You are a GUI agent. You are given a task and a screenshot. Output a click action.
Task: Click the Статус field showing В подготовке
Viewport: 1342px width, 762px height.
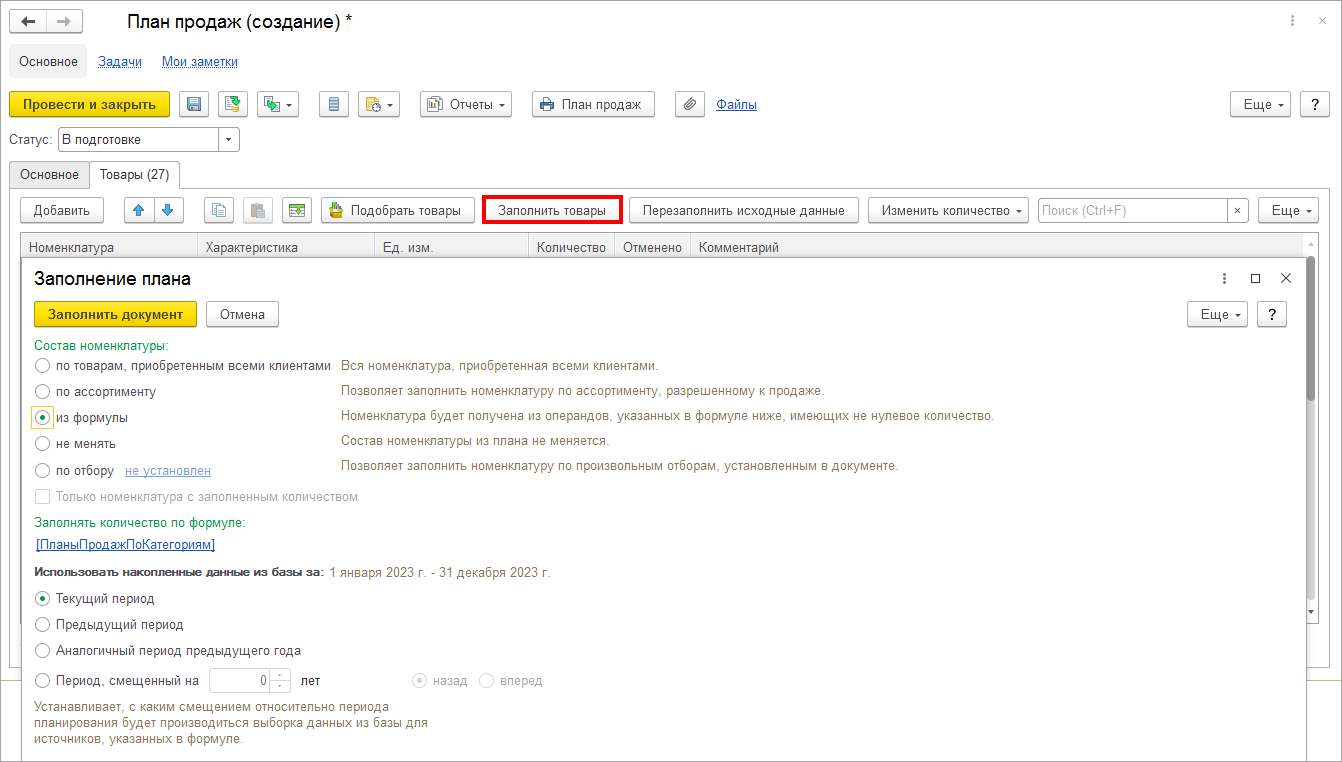click(x=138, y=140)
